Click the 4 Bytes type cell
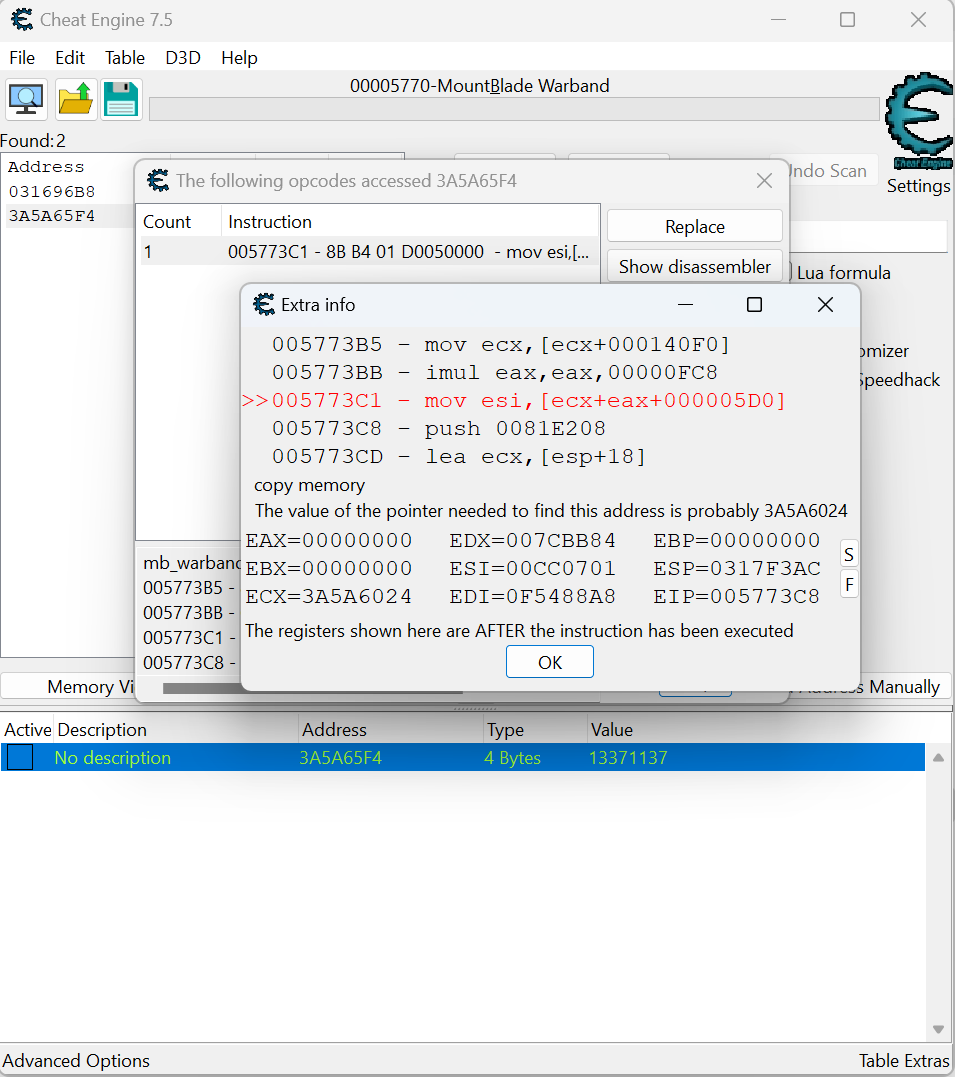Viewport: 955px width, 1077px height. pyautogui.click(x=512, y=758)
